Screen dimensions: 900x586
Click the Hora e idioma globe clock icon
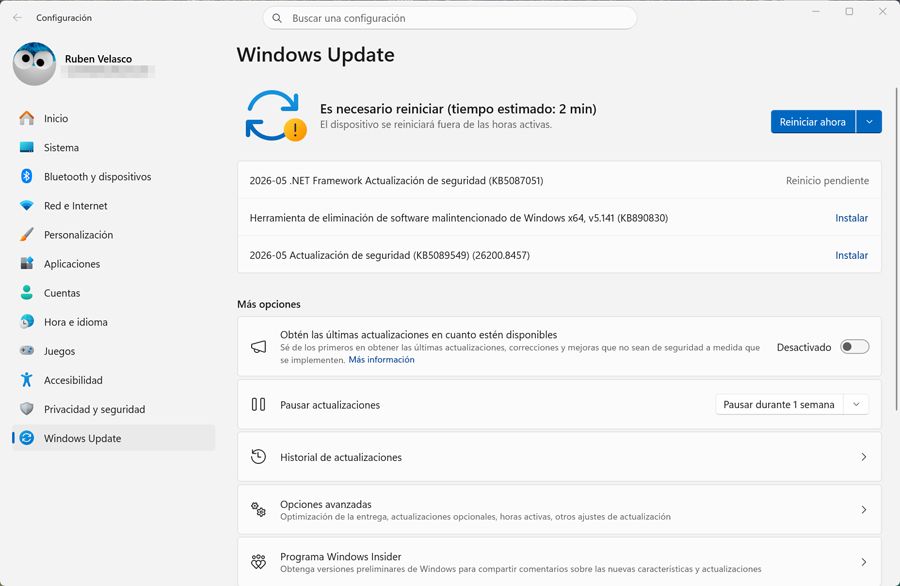[26, 322]
